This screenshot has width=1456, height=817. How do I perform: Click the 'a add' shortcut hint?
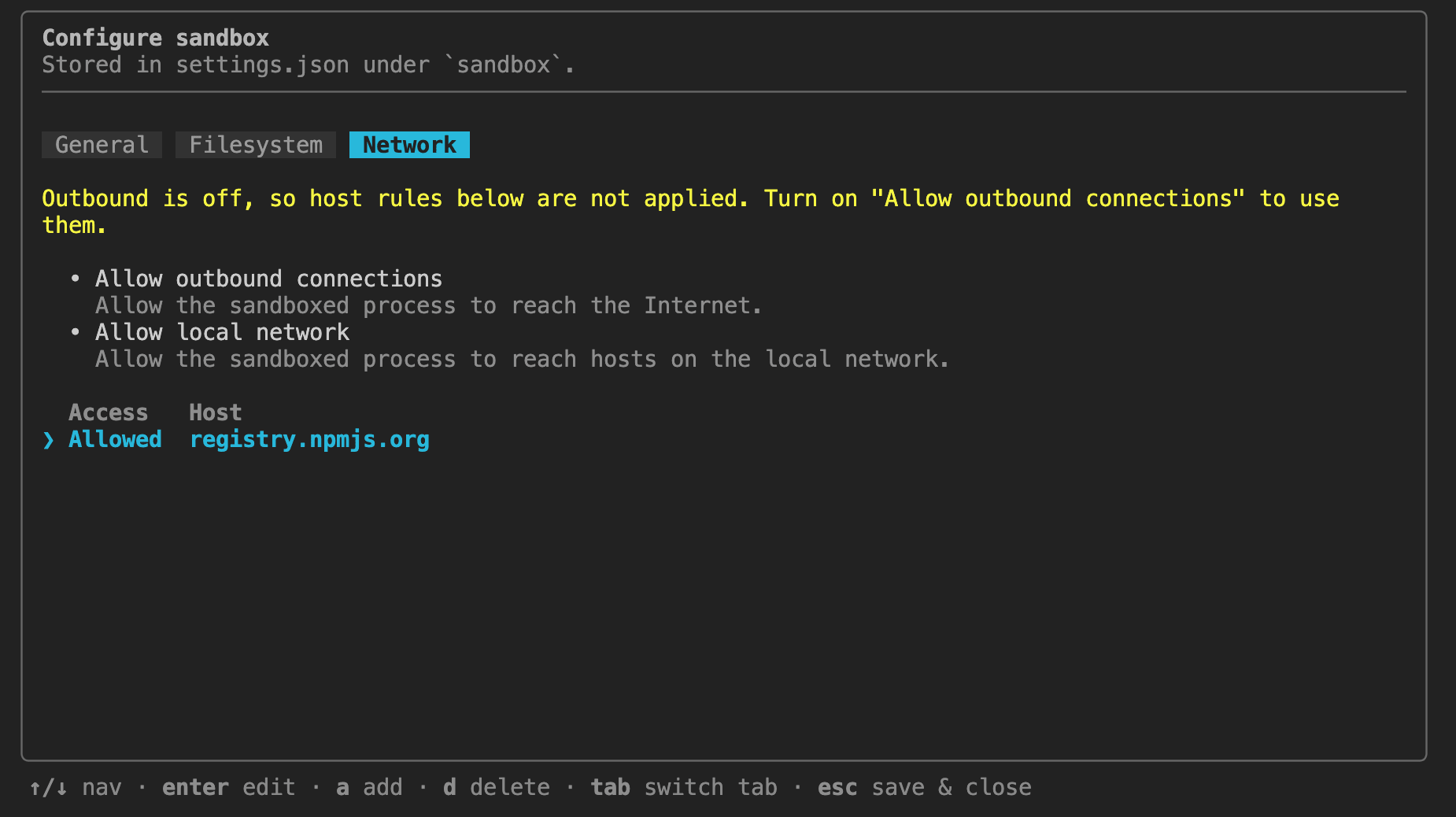click(369, 787)
